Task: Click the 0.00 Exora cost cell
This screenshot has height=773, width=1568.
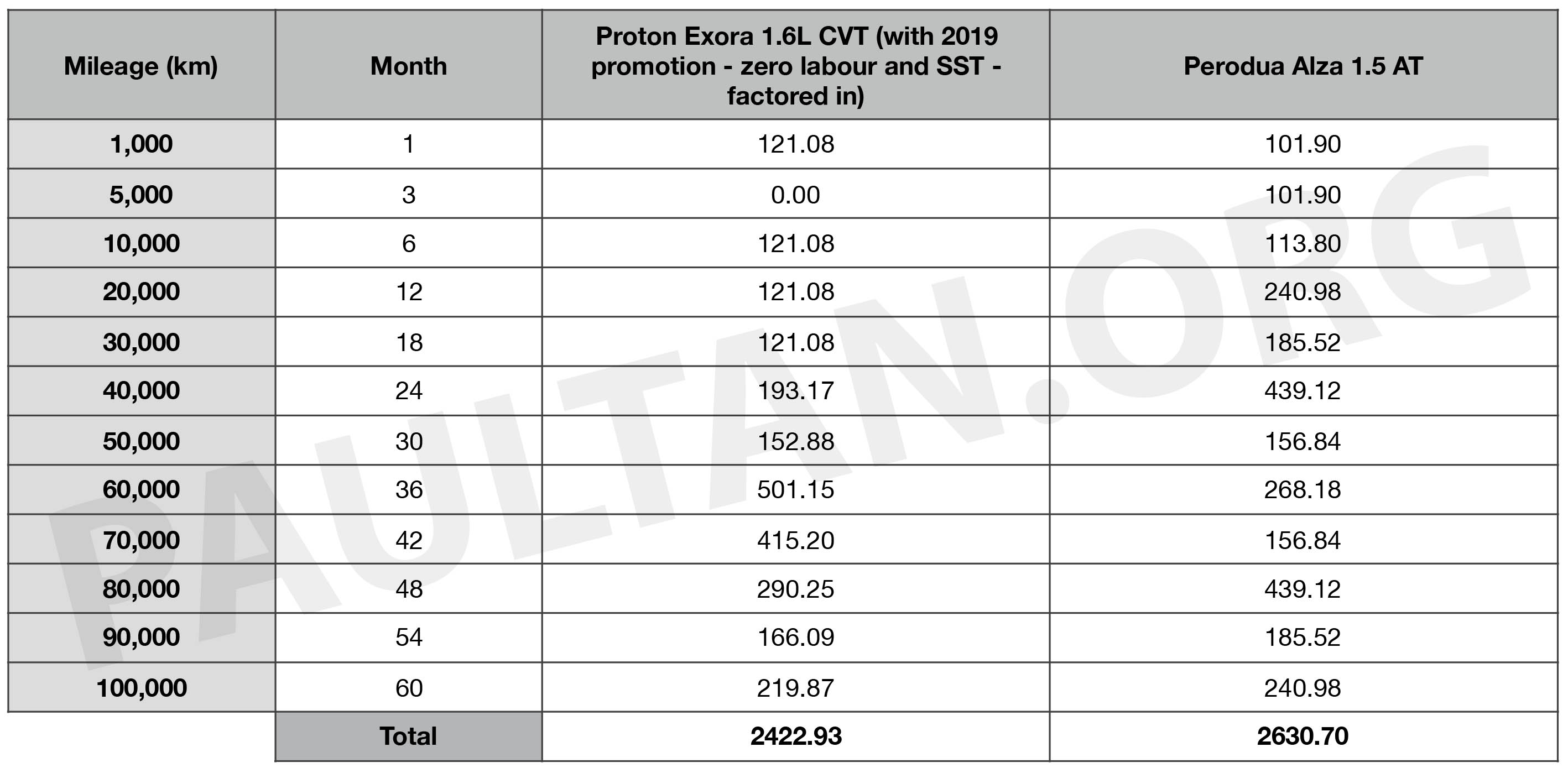Action: tap(795, 194)
